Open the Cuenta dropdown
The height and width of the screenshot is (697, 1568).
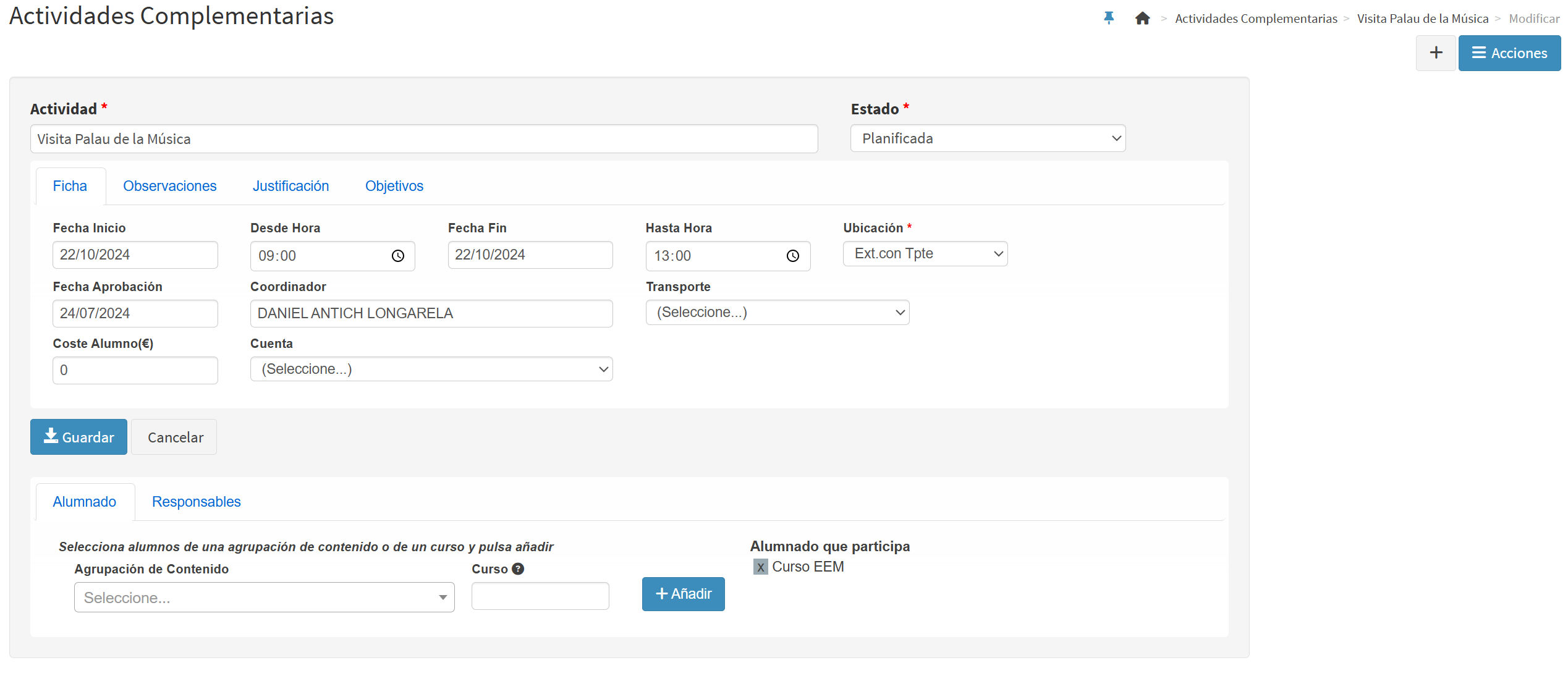coord(431,370)
